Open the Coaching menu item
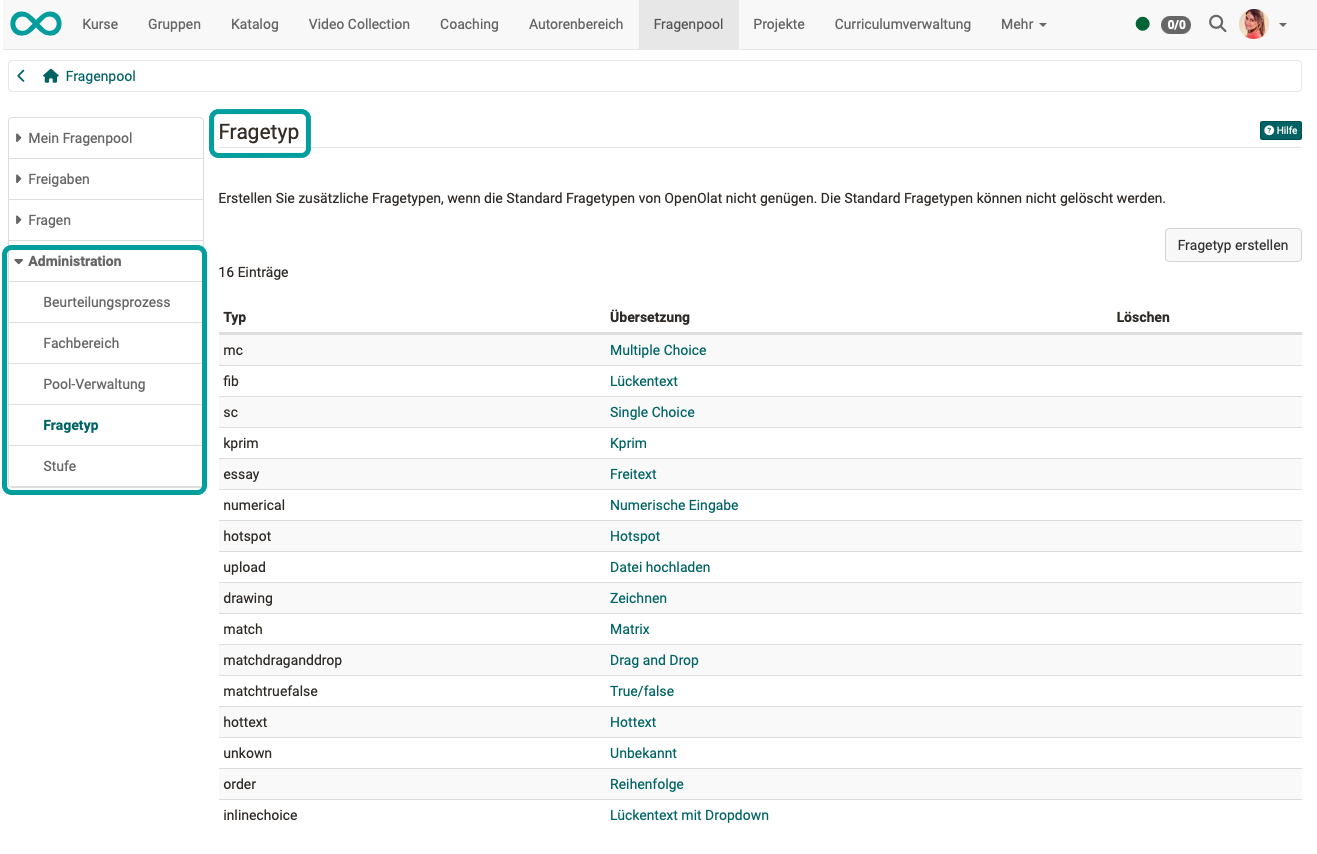This screenshot has height=854, width=1317. click(x=468, y=24)
